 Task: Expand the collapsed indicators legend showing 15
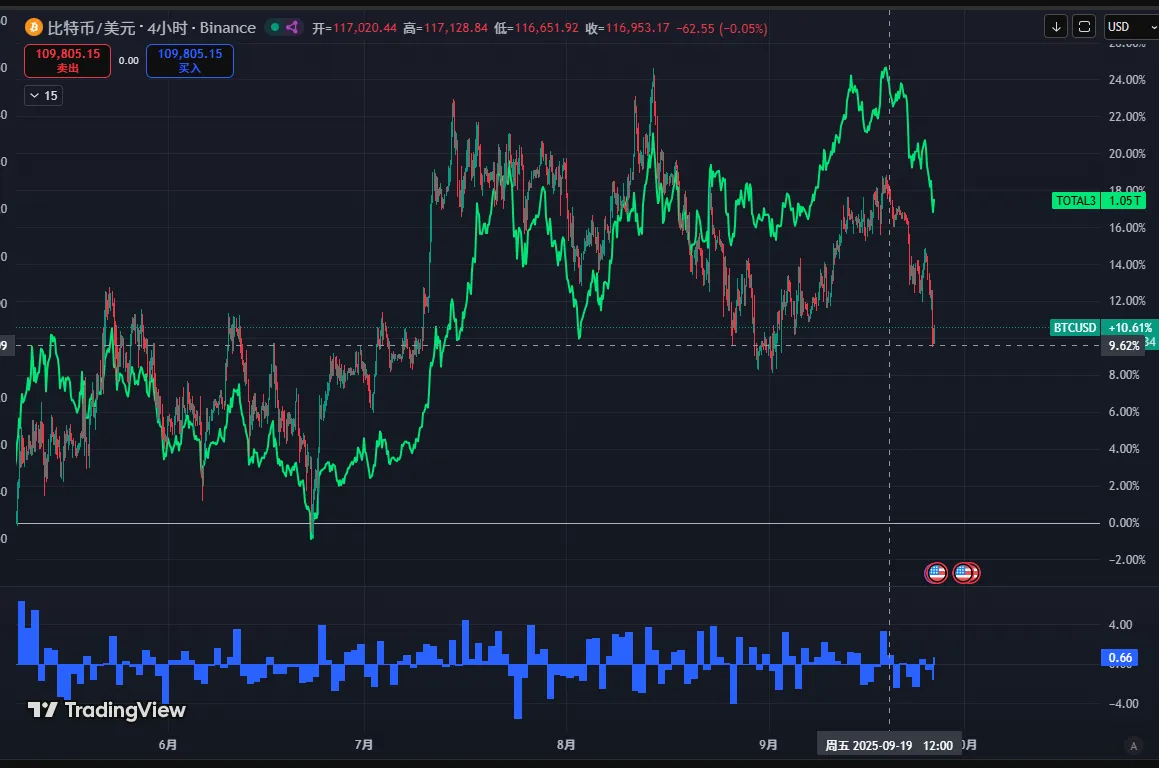point(43,96)
